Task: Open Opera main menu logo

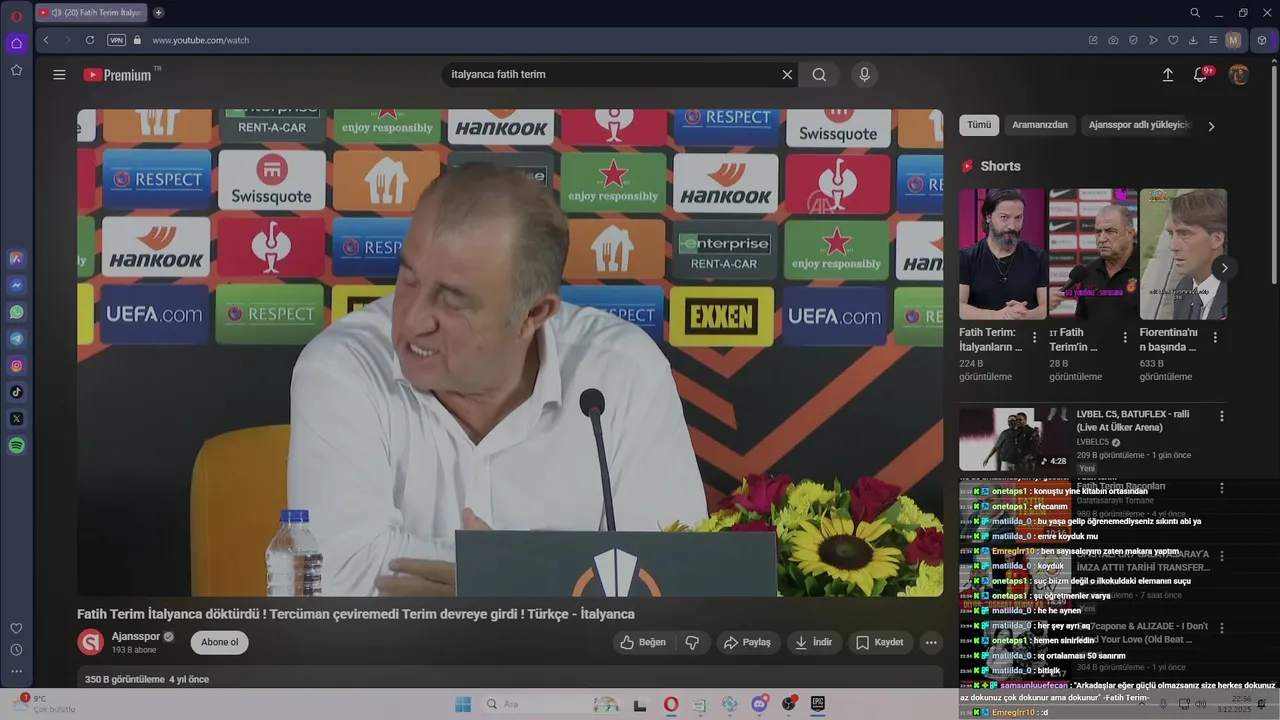Action: [16, 16]
